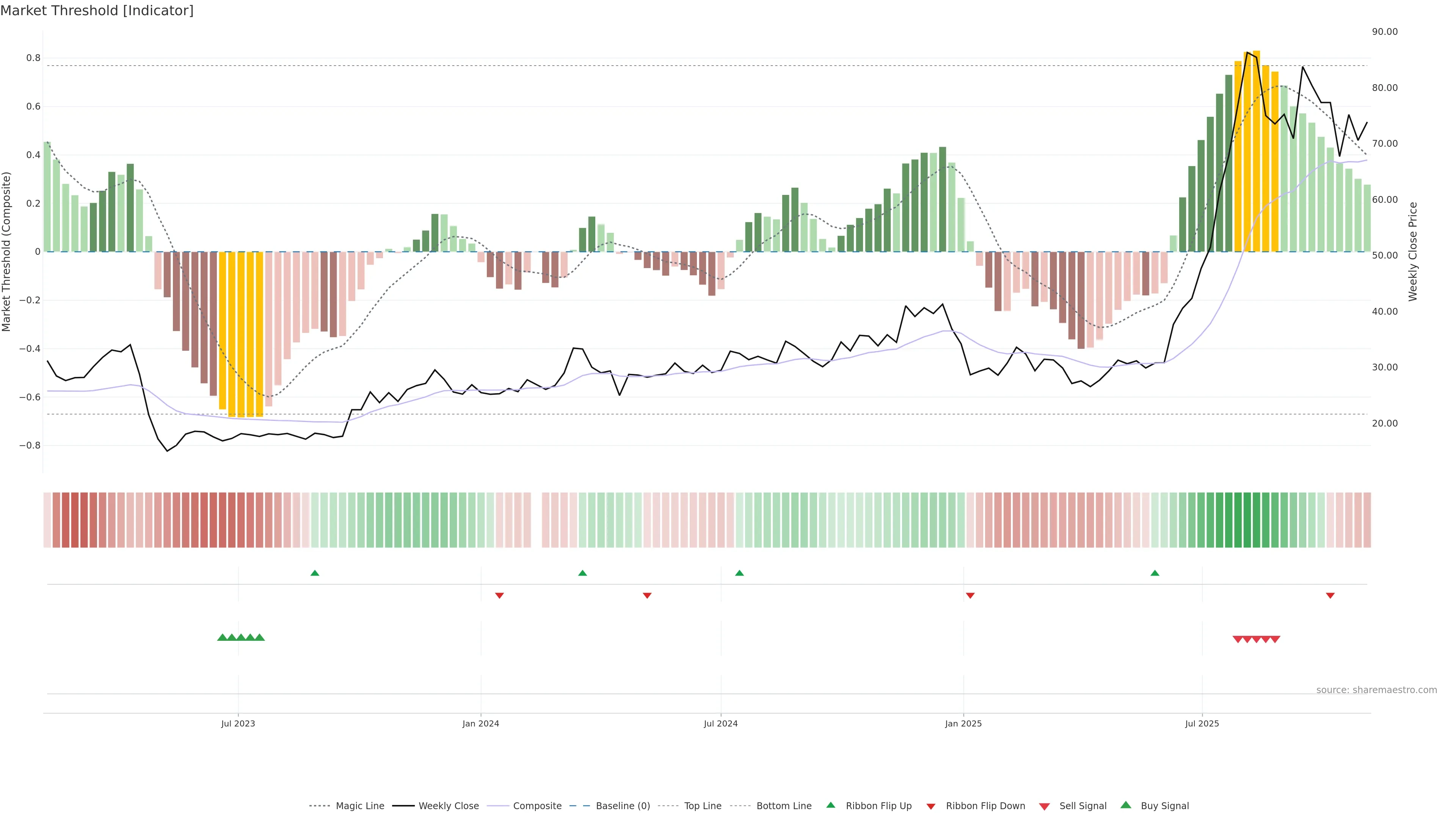Click the Ribbon Flip Down legend marker
1456x819 pixels.
click(x=930, y=806)
